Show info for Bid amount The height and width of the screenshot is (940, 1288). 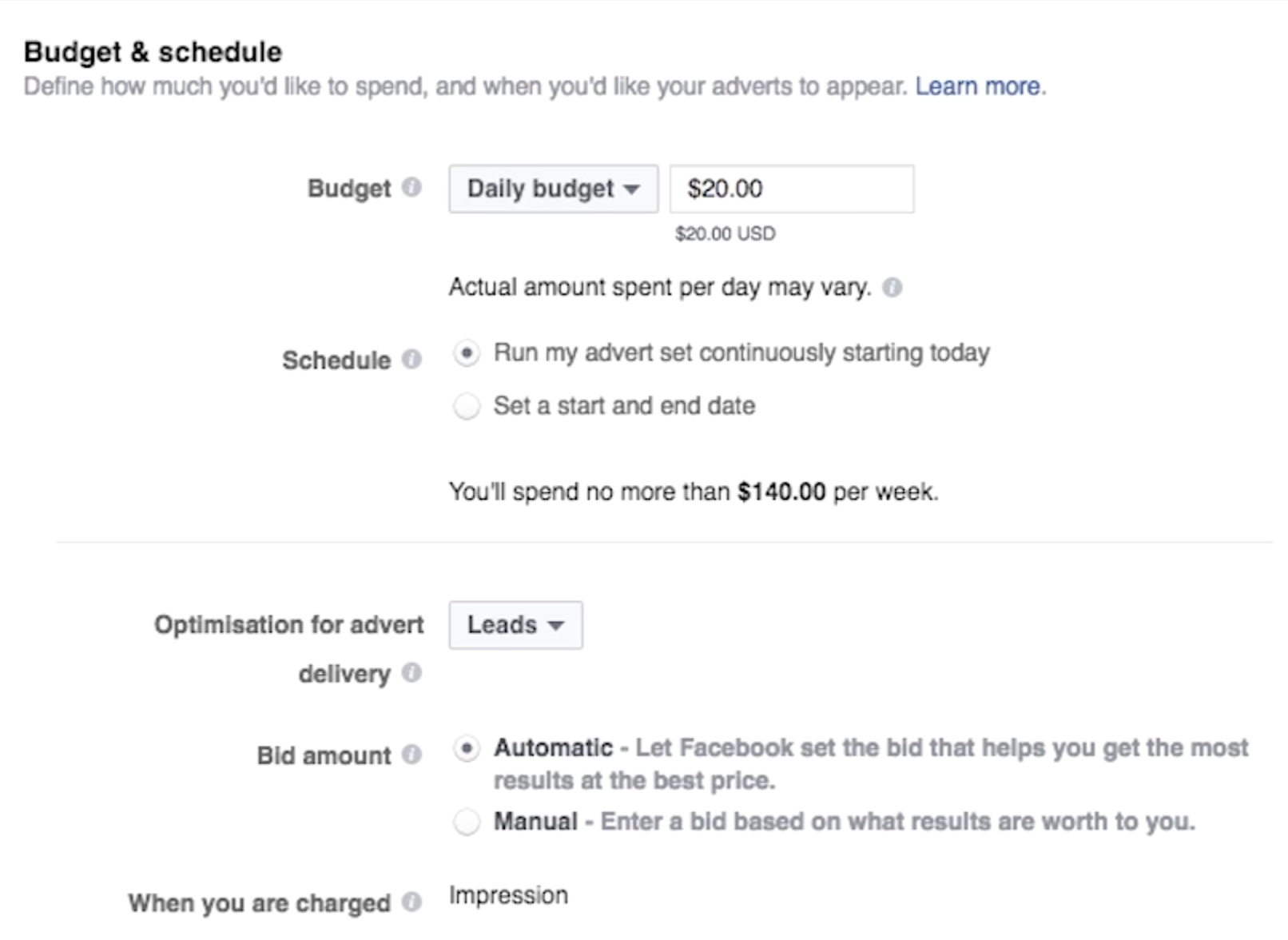point(411,755)
